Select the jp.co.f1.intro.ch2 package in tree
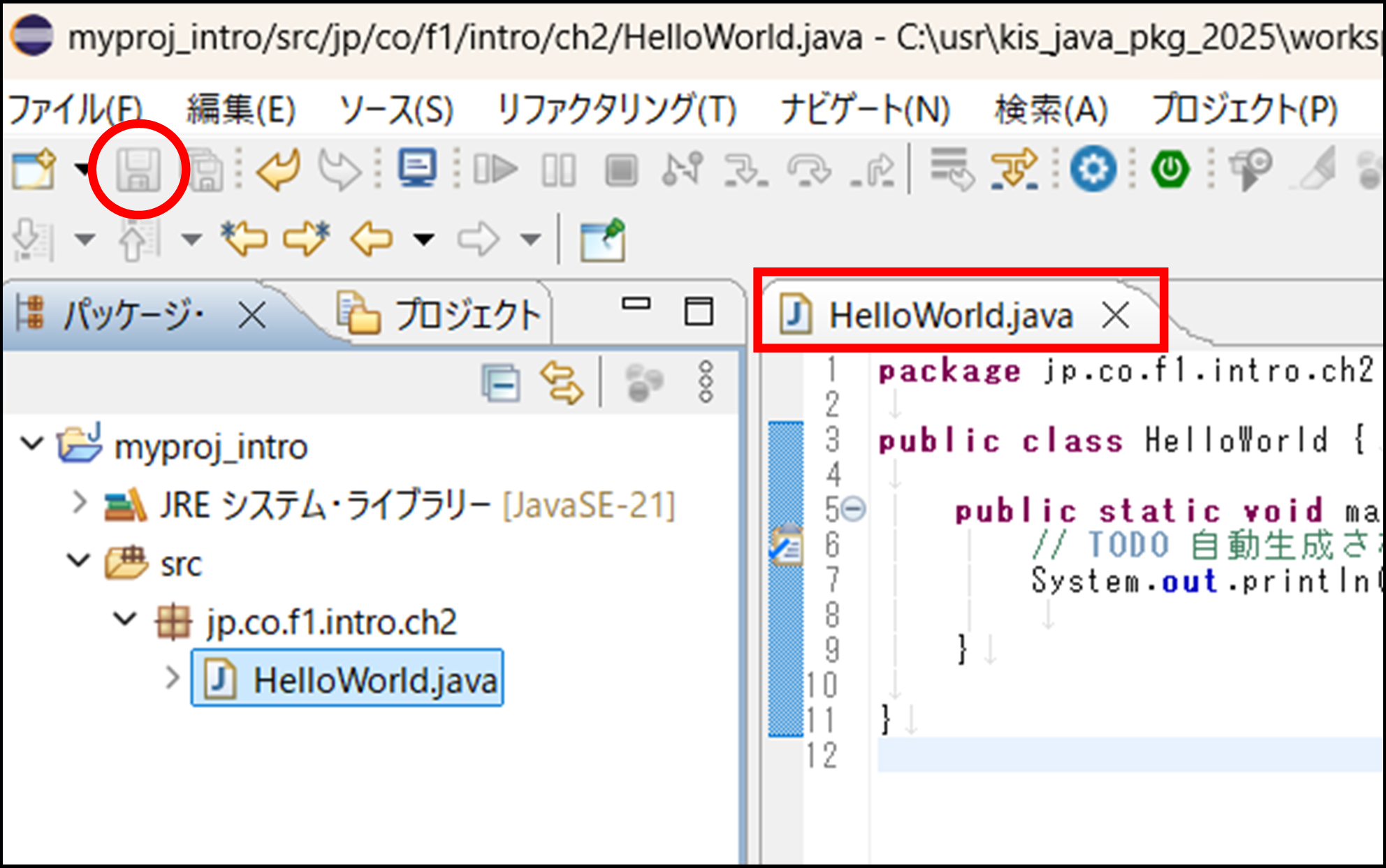Screen dimensions: 1386x868 pos(330,621)
